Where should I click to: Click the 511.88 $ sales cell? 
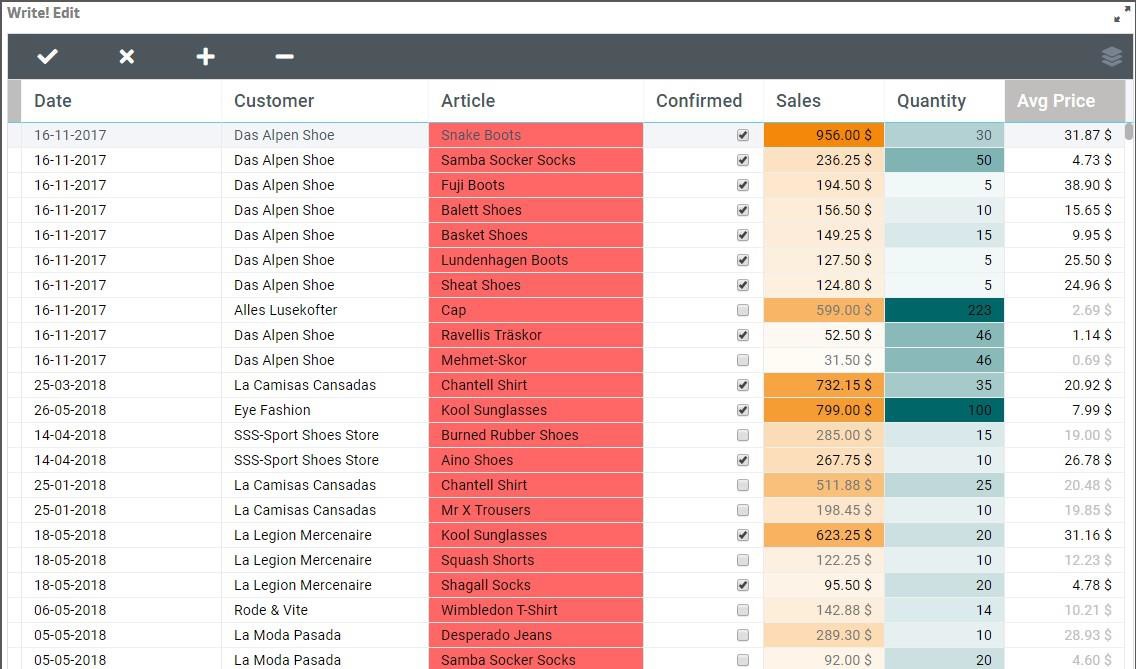[824, 485]
